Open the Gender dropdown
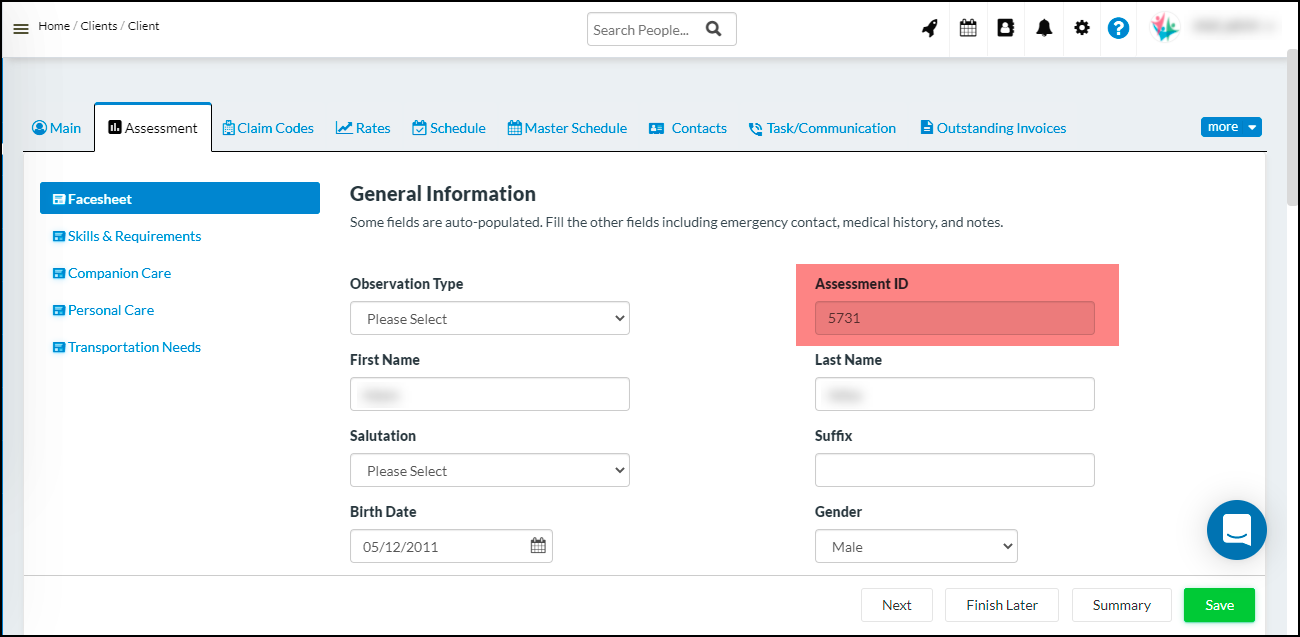The image size is (1300, 637). [x=916, y=546]
